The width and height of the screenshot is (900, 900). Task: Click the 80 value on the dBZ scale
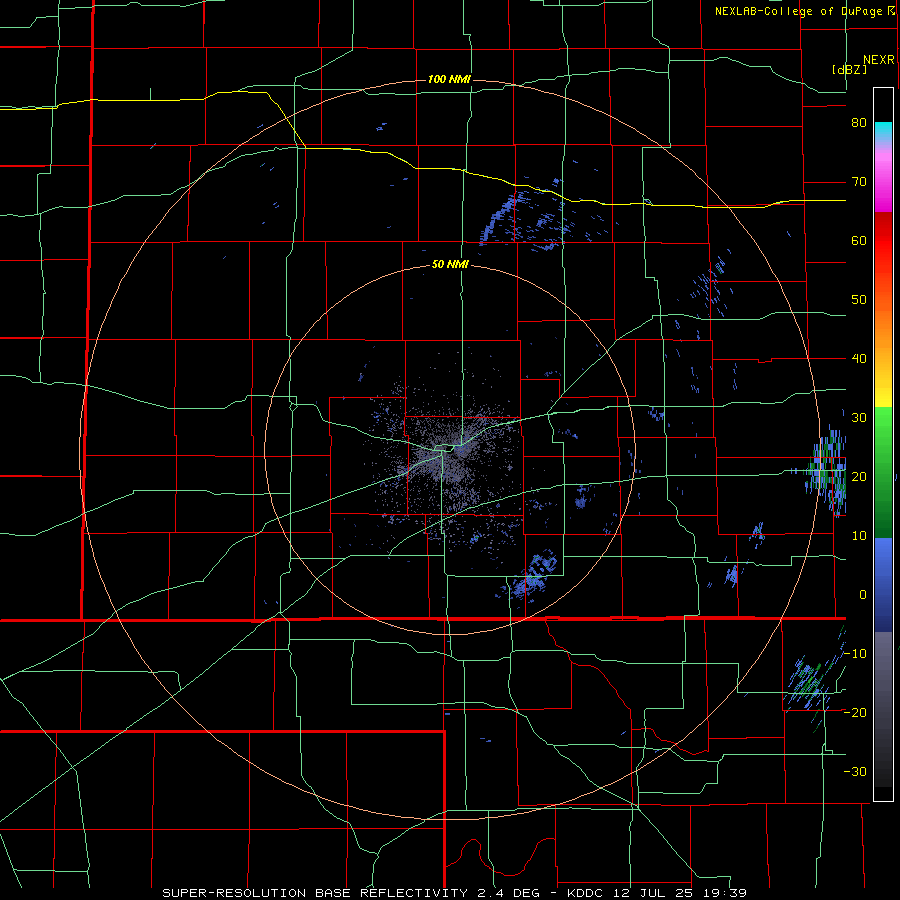(x=859, y=123)
